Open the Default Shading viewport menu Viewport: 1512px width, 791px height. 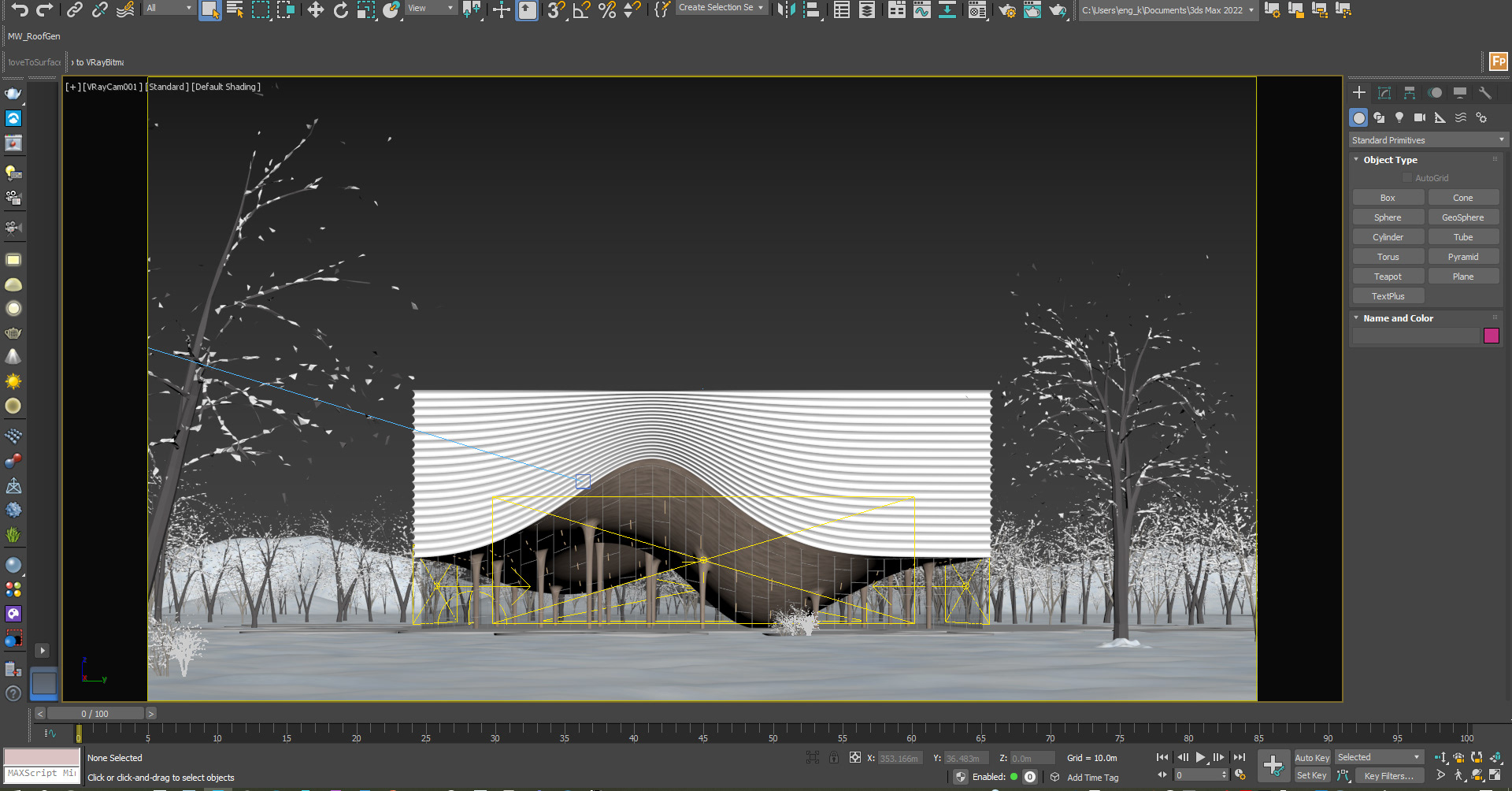point(226,87)
